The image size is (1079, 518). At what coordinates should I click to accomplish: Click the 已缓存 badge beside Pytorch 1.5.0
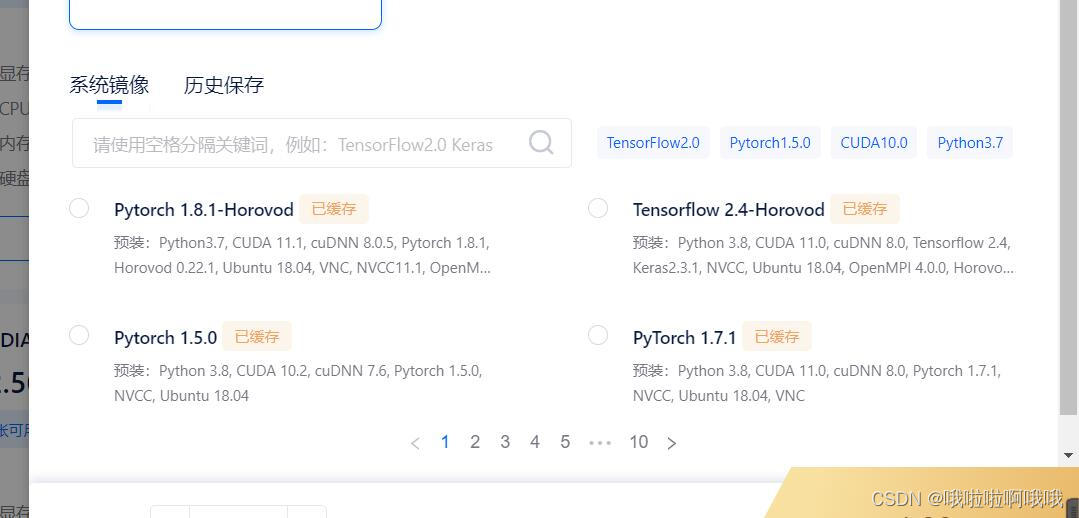pos(257,336)
